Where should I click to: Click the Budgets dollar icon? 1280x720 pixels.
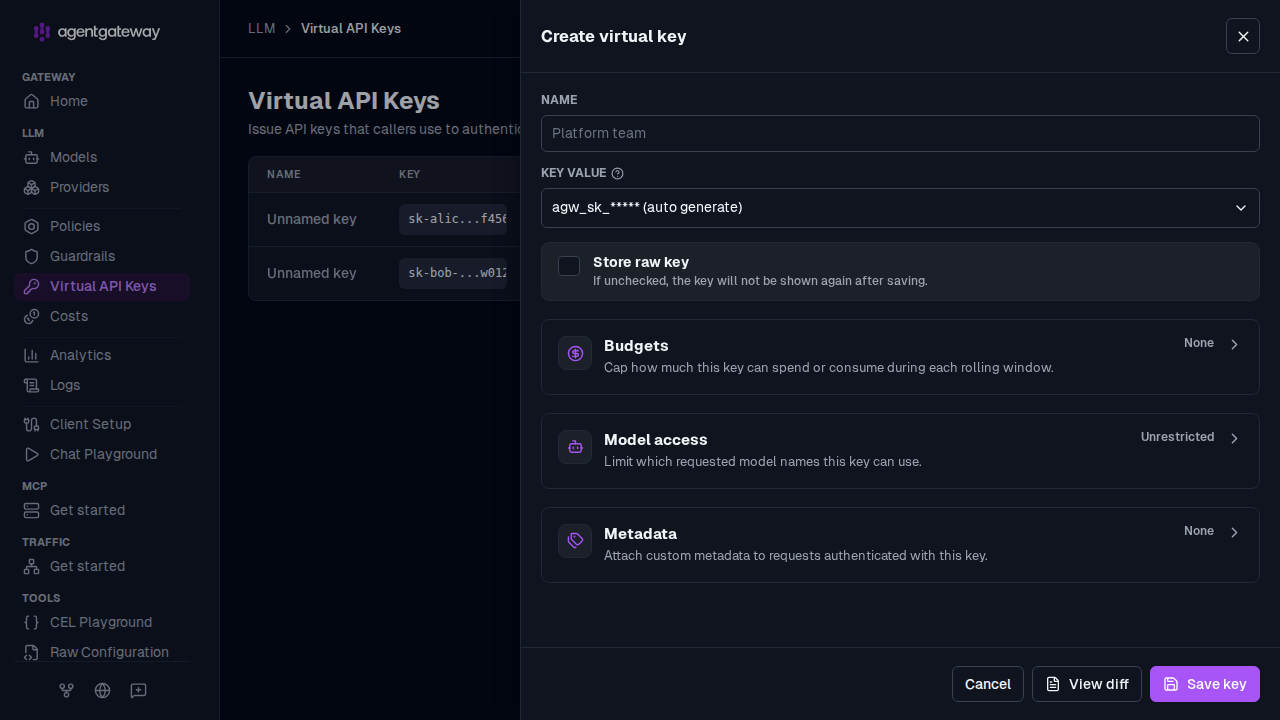[x=575, y=353]
